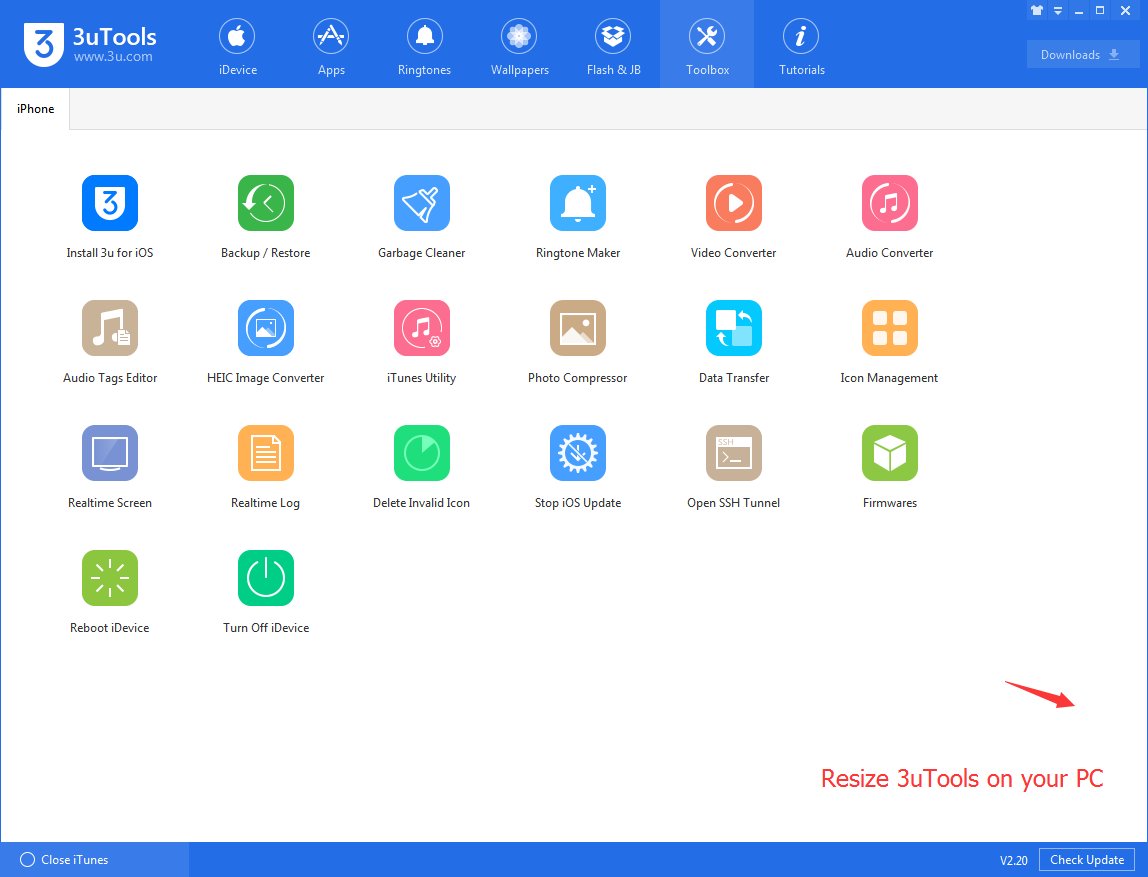Open the Audio Converter tool

coord(890,203)
